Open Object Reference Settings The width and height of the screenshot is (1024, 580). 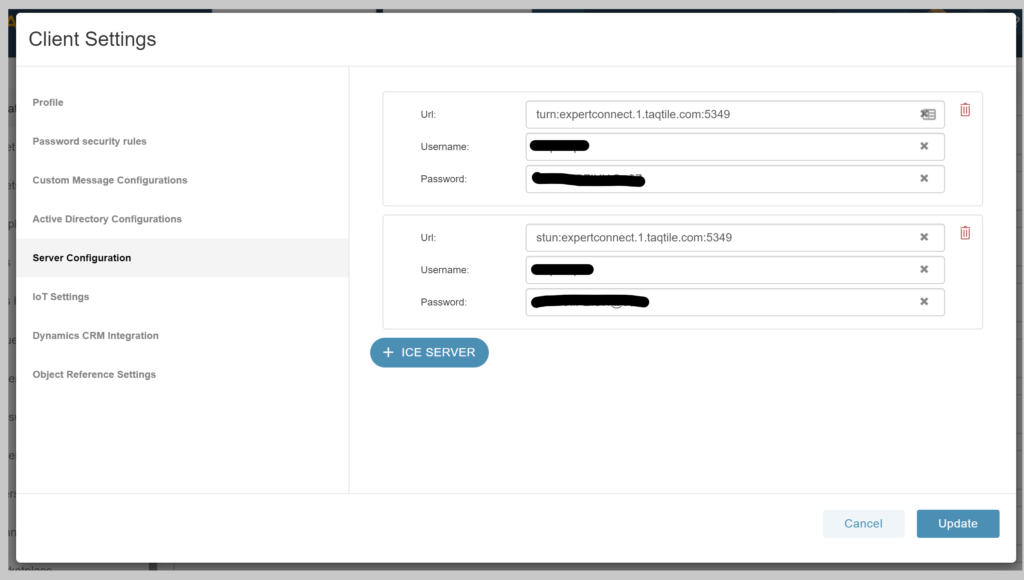pos(92,374)
